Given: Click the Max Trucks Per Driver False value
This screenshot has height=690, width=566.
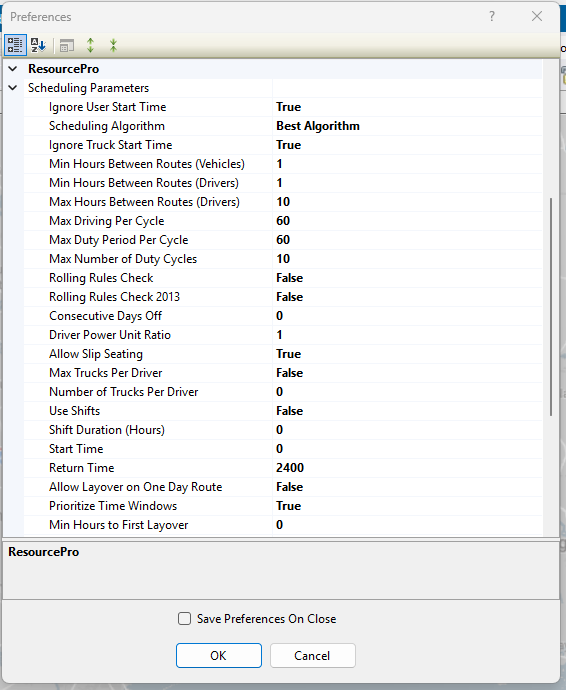Looking at the screenshot, I should [290, 372].
